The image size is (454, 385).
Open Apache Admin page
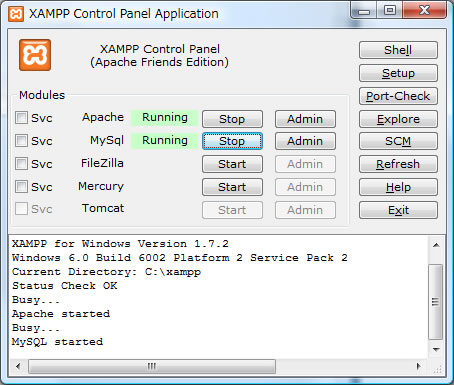tap(305, 119)
